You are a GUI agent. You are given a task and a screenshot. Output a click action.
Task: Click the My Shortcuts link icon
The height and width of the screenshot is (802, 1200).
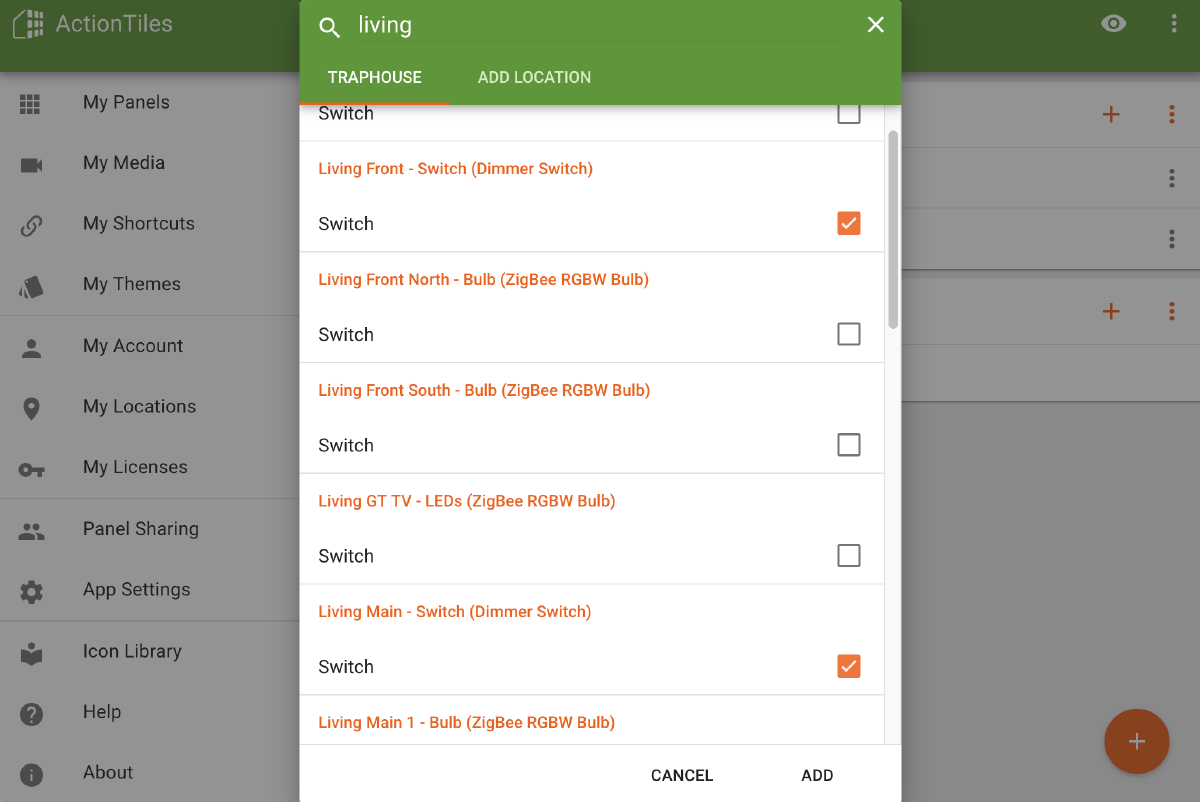pyautogui.click(x=31, y=225)
